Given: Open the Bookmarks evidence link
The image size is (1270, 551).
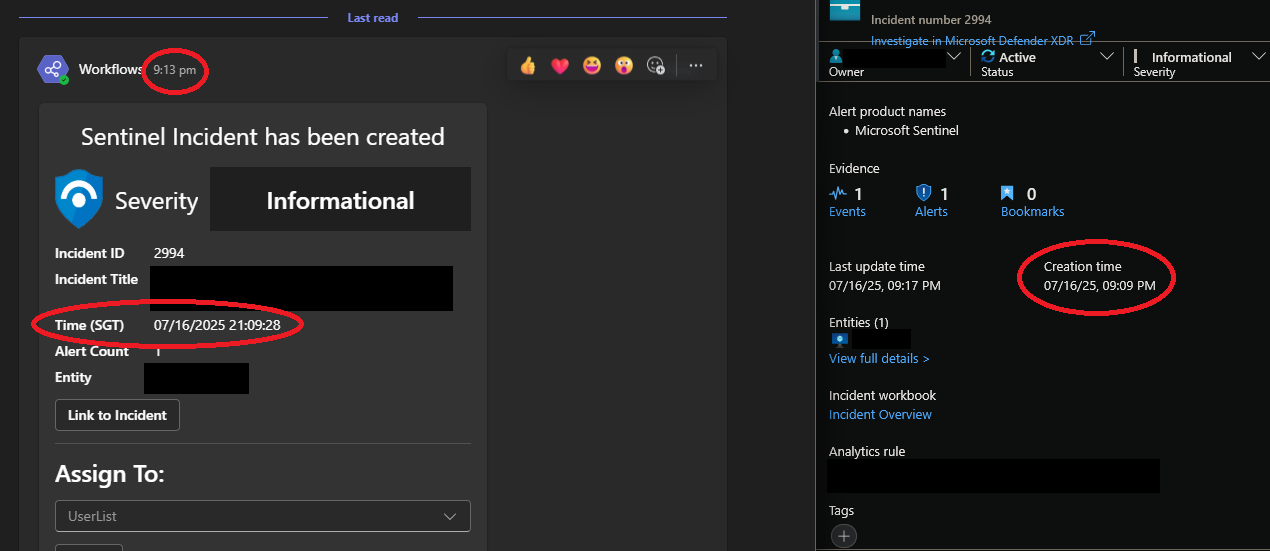Looking at the screenshot, I should point(1032,211).
